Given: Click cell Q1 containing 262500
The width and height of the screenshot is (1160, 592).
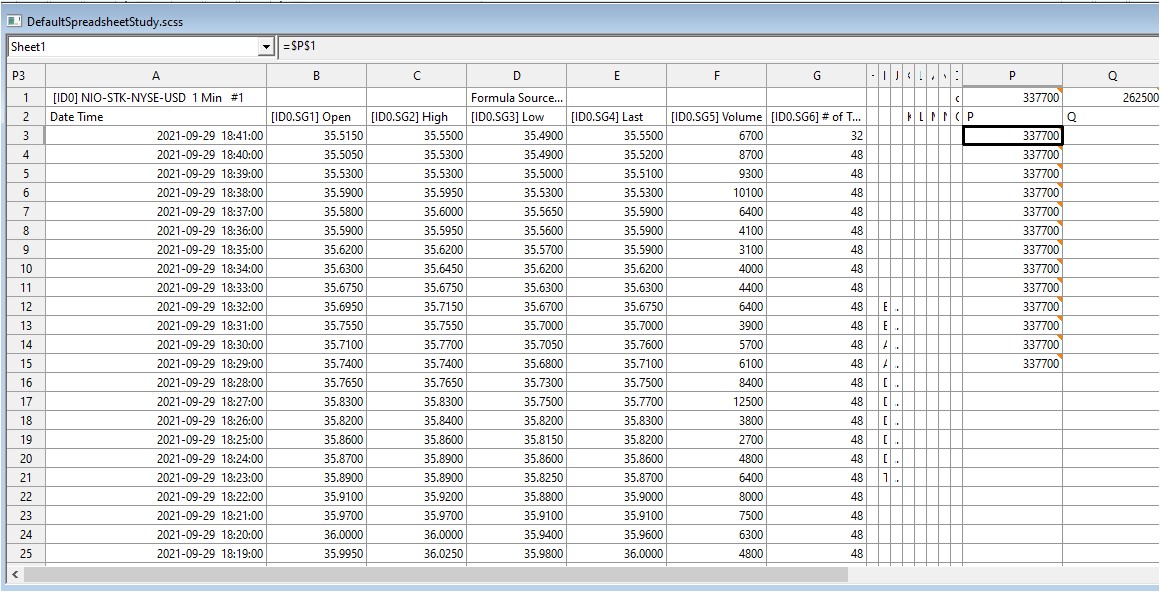Looking at the screenshot, I should pos(1111,98).
